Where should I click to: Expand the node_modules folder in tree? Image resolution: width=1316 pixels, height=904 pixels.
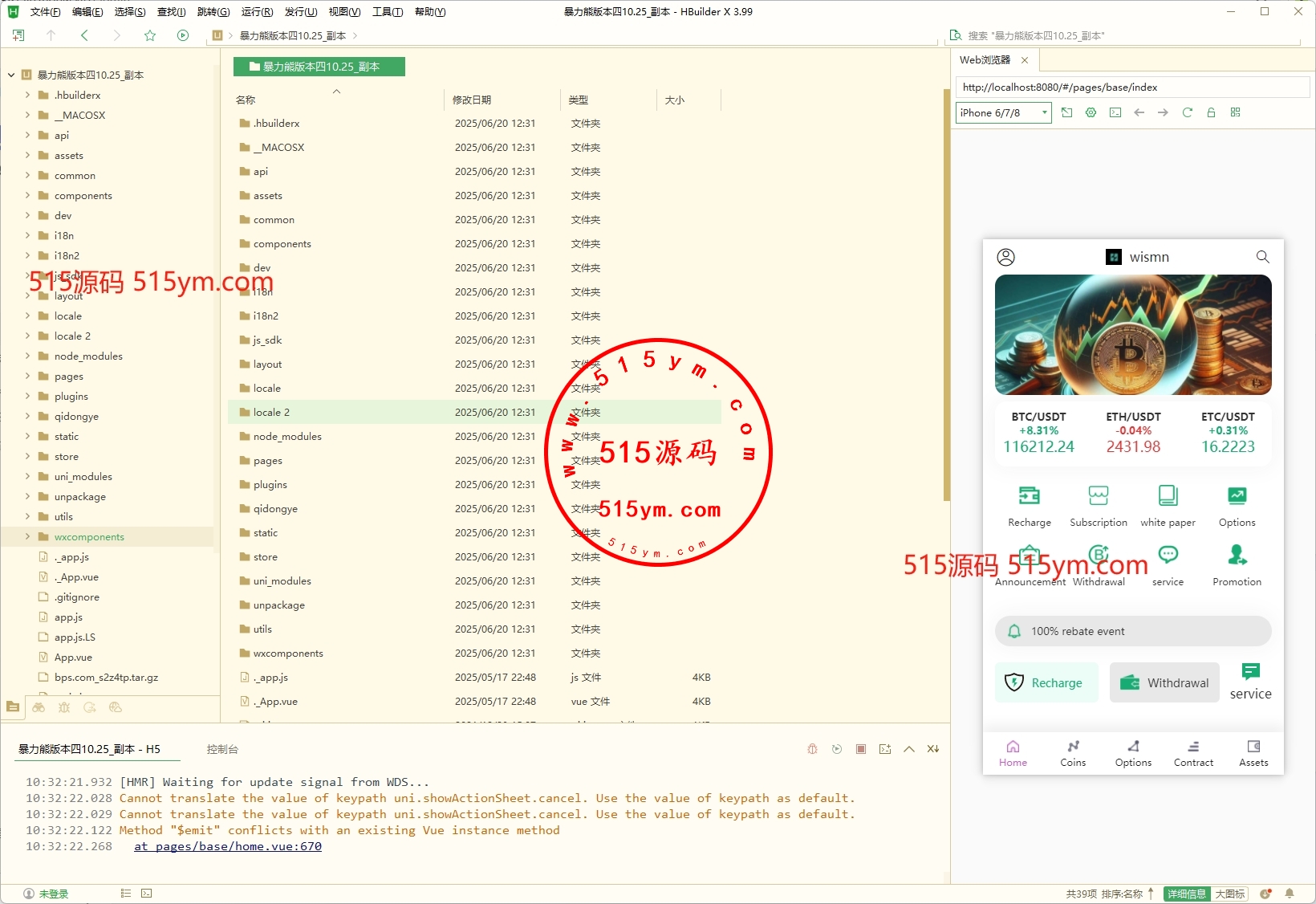(27, 356)
